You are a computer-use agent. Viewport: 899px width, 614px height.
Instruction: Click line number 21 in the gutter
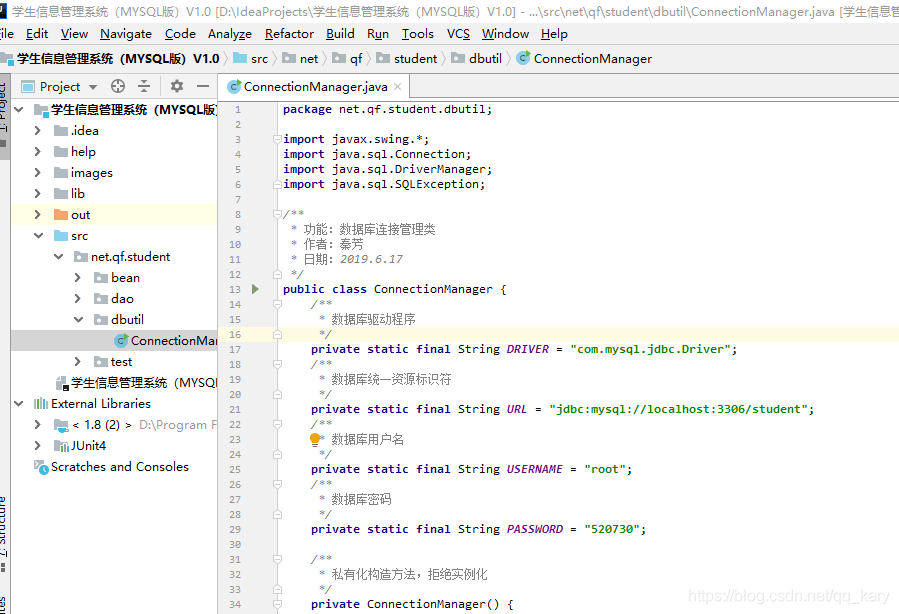pos(235,409)
